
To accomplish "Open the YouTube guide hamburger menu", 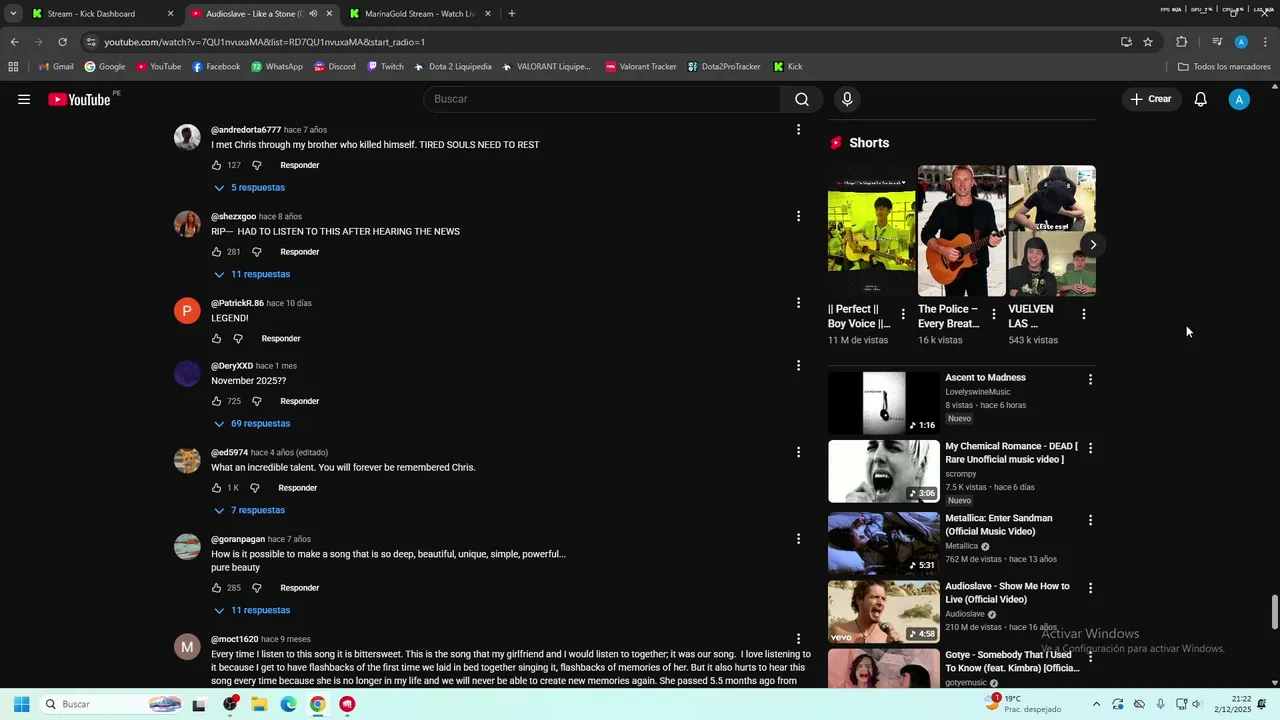I will [x=24, y=99].
